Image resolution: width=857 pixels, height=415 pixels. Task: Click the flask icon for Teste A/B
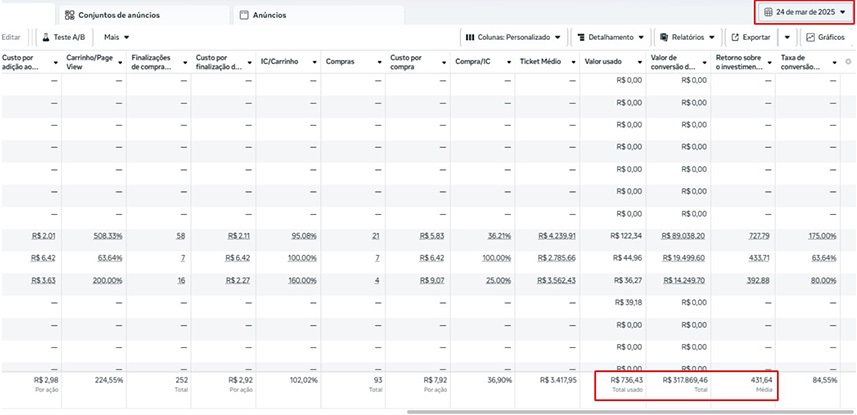click(x=46, y=37)
